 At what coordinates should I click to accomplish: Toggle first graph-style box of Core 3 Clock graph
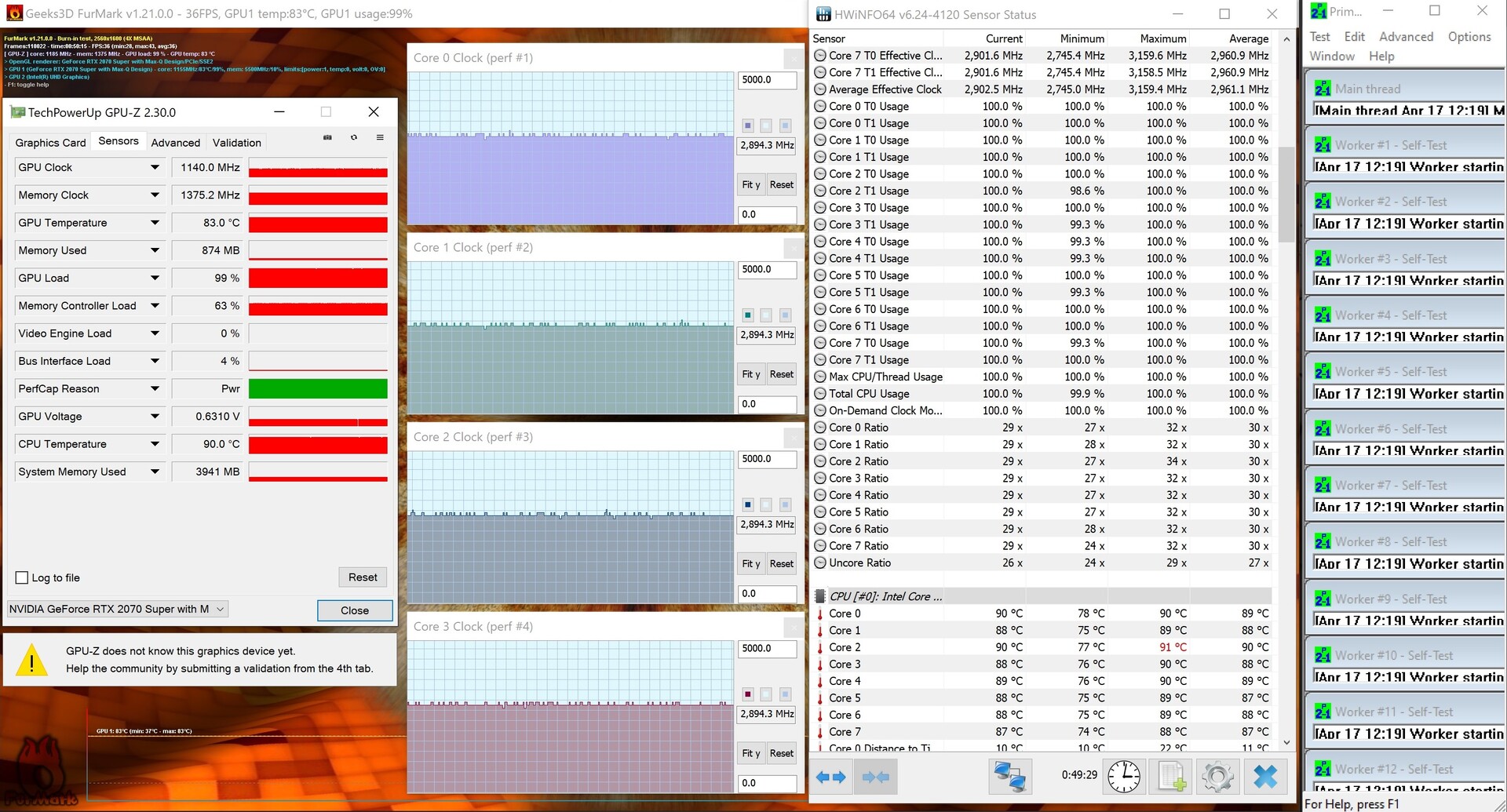click(748, 694)
